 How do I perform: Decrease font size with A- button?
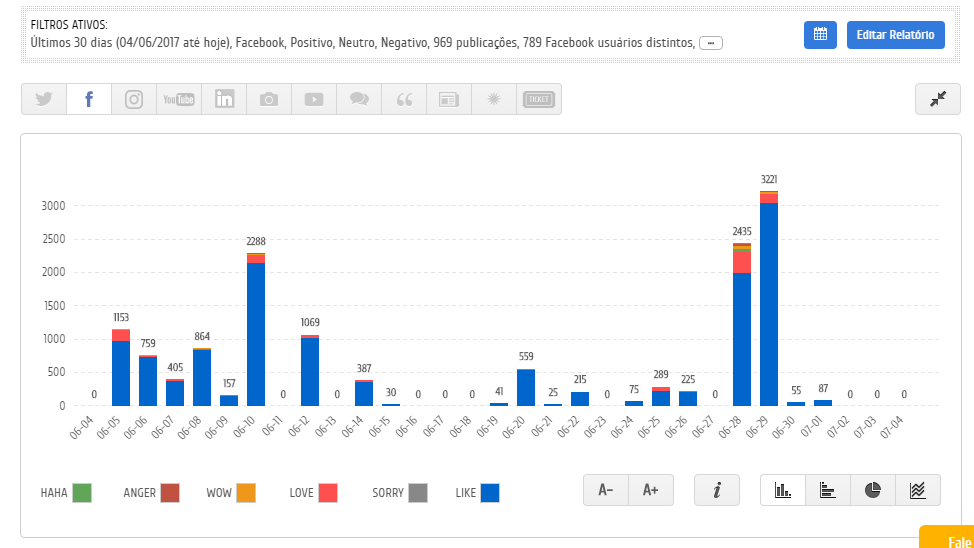click(x=606, y=490)
